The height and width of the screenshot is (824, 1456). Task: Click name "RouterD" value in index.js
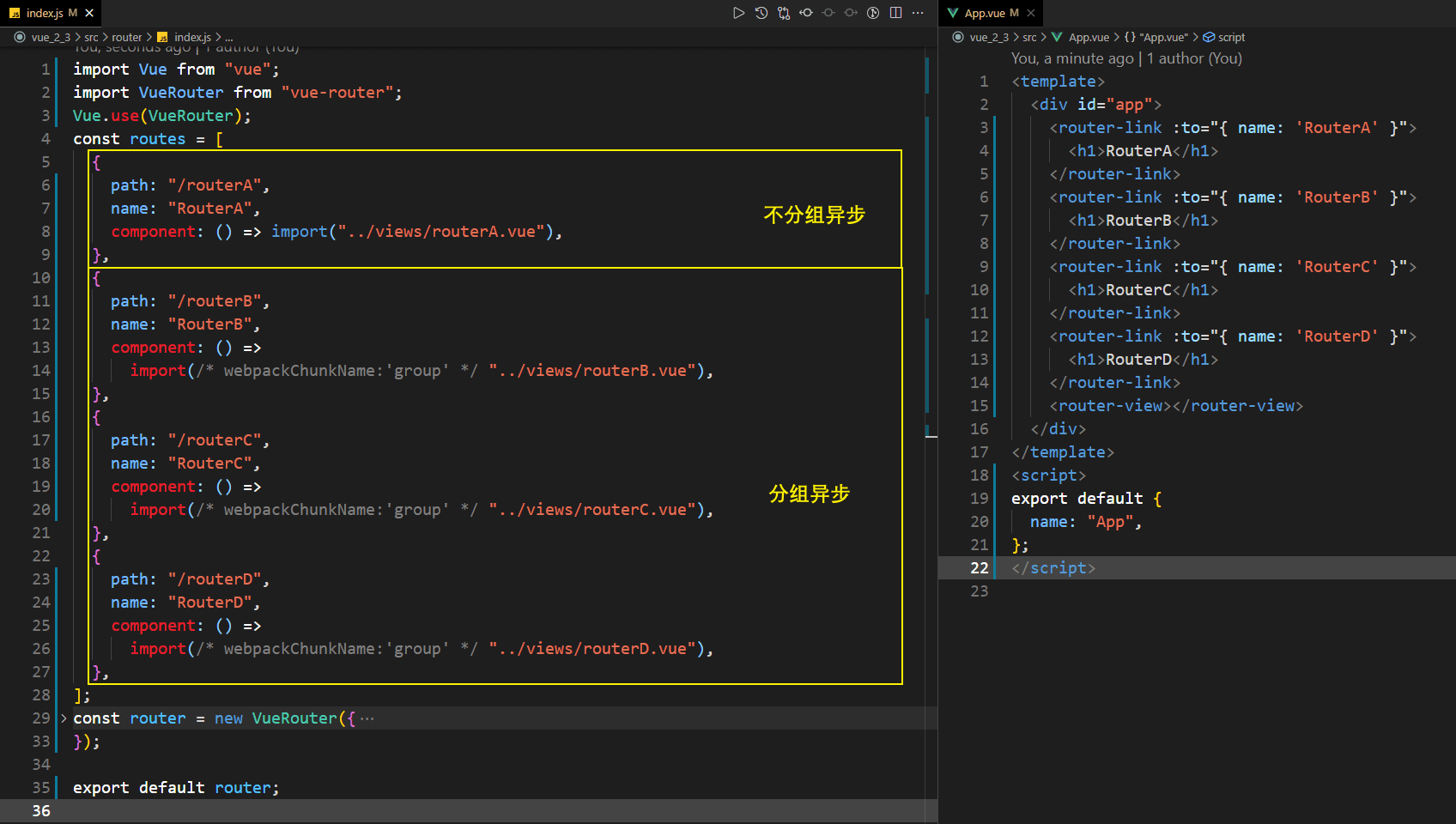point(209,602)
